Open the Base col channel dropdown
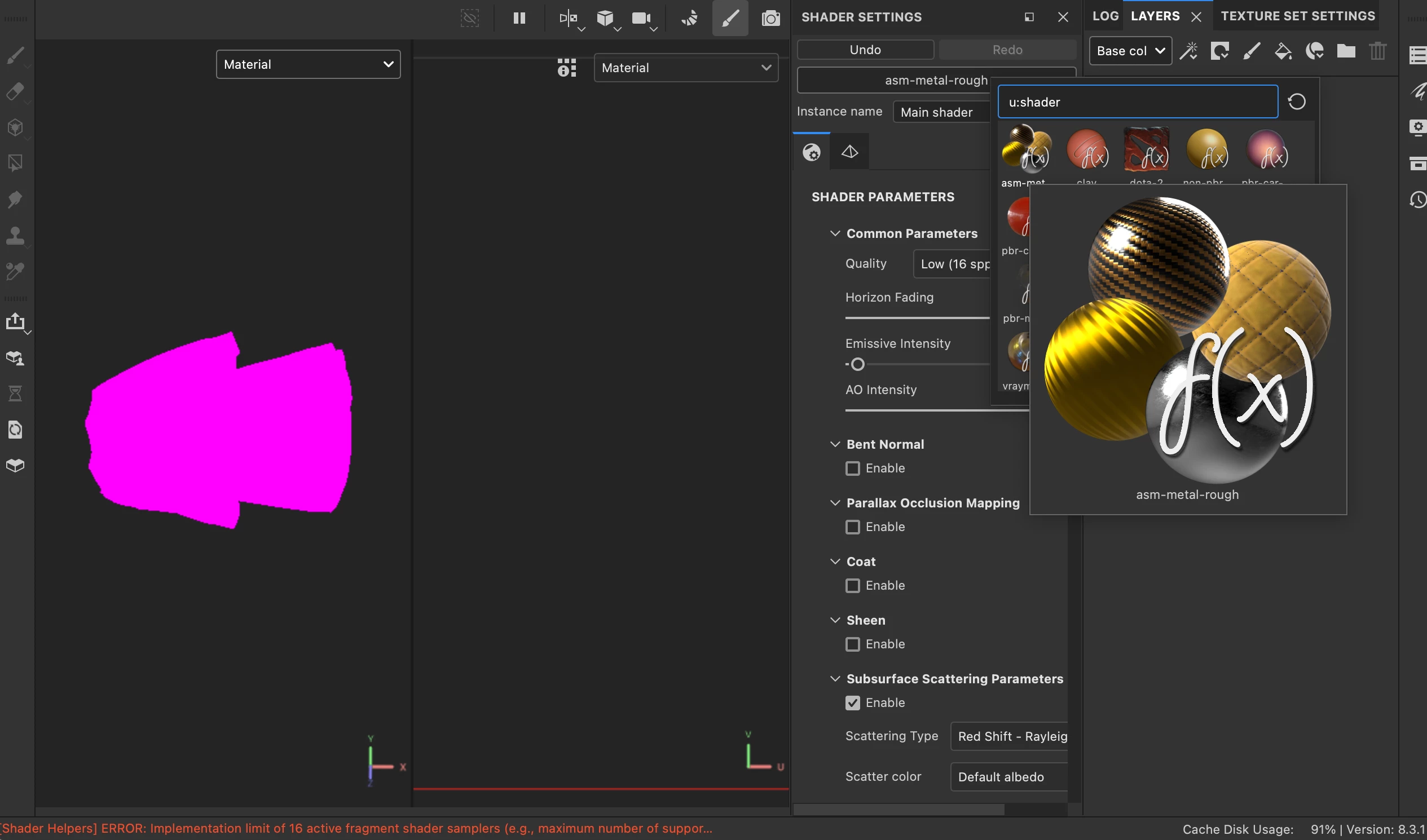 pyautogui.click(x=1130, y=51)
